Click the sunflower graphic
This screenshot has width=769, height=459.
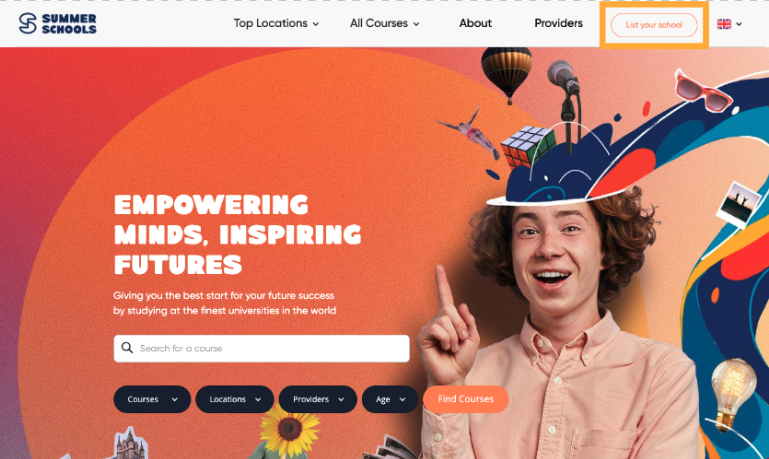(x=289, y=430)
